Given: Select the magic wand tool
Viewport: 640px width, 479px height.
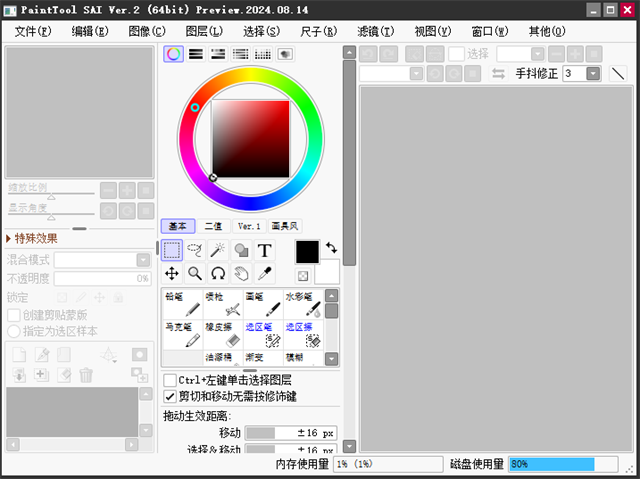Looking at the screenshot, I should pos(218,250).
